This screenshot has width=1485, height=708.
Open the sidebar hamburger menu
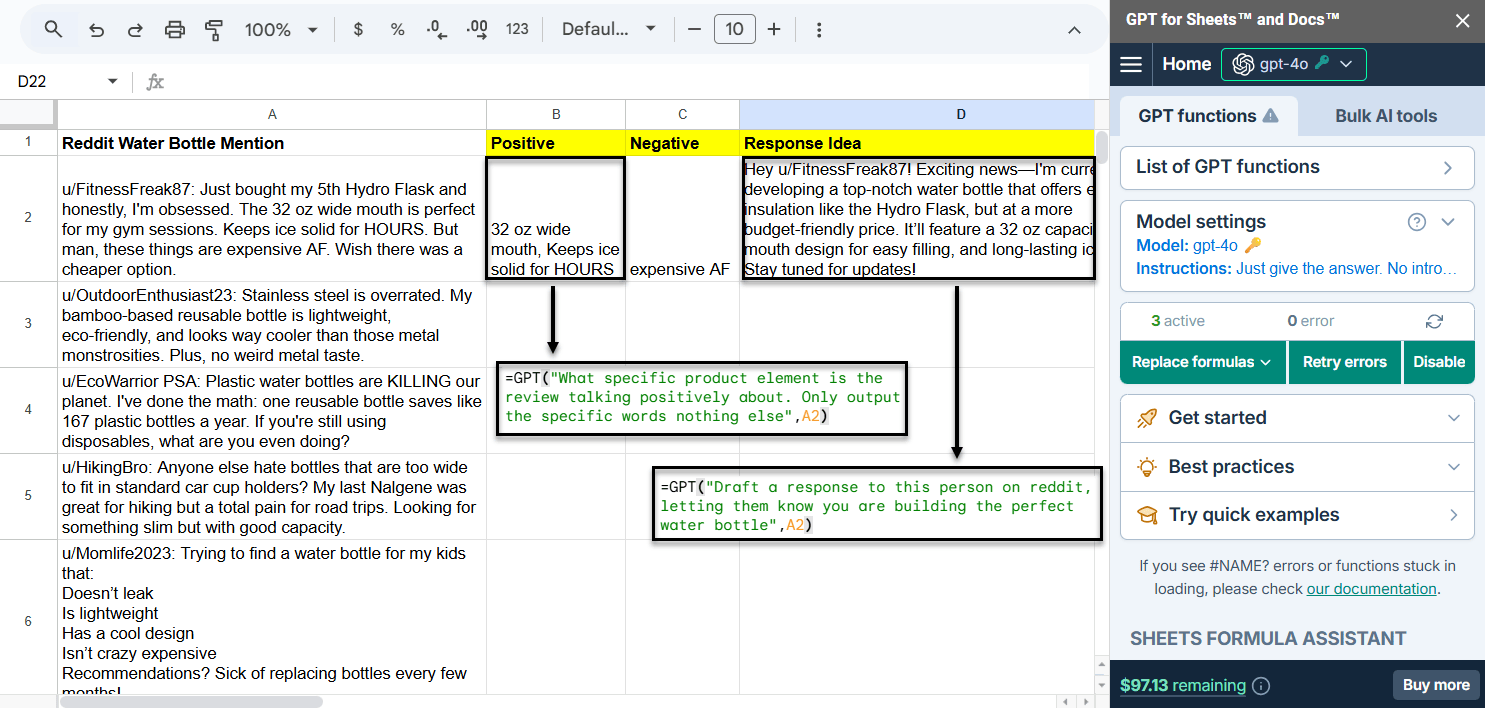click(1131, 64)
